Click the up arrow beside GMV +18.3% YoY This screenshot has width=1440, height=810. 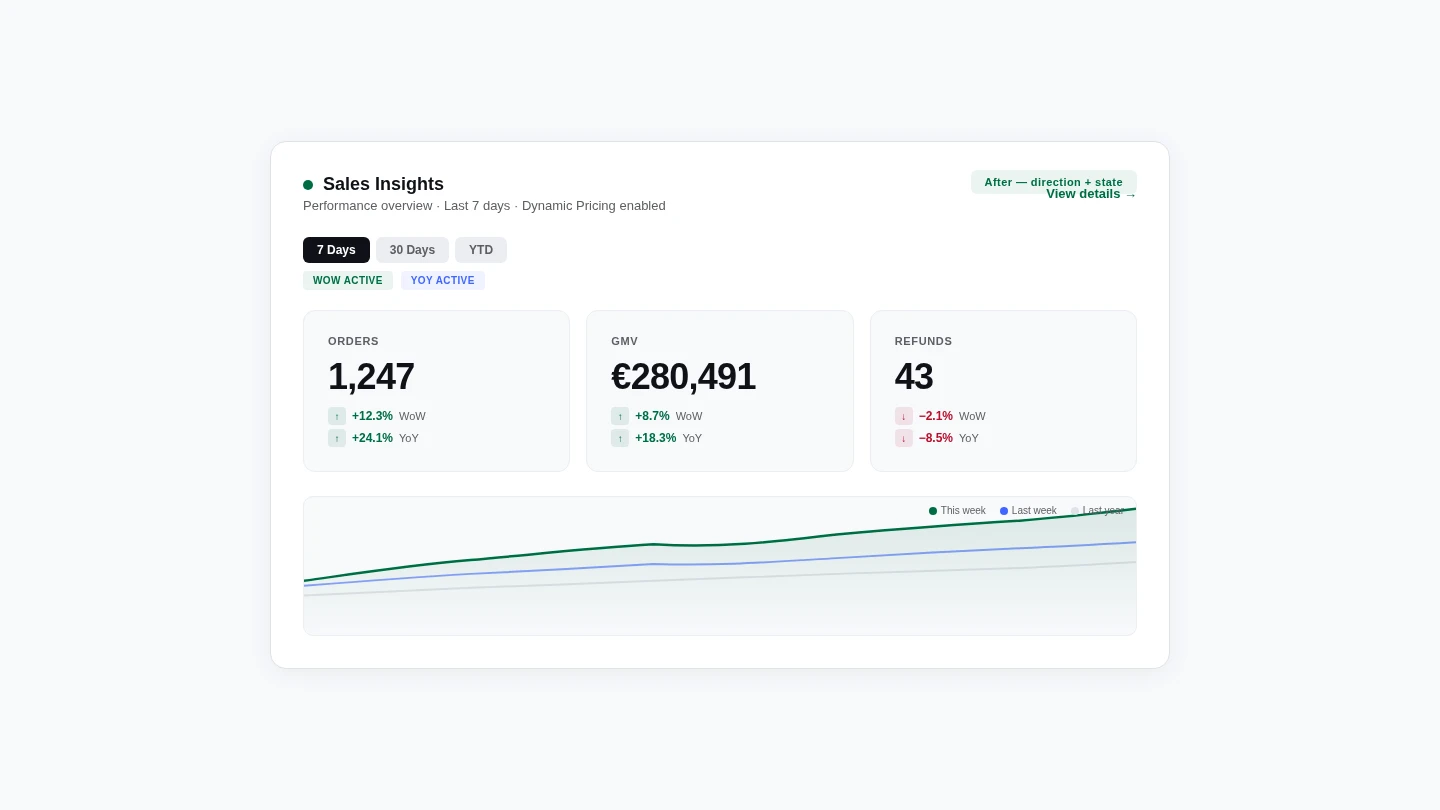(x=620, y=438)
